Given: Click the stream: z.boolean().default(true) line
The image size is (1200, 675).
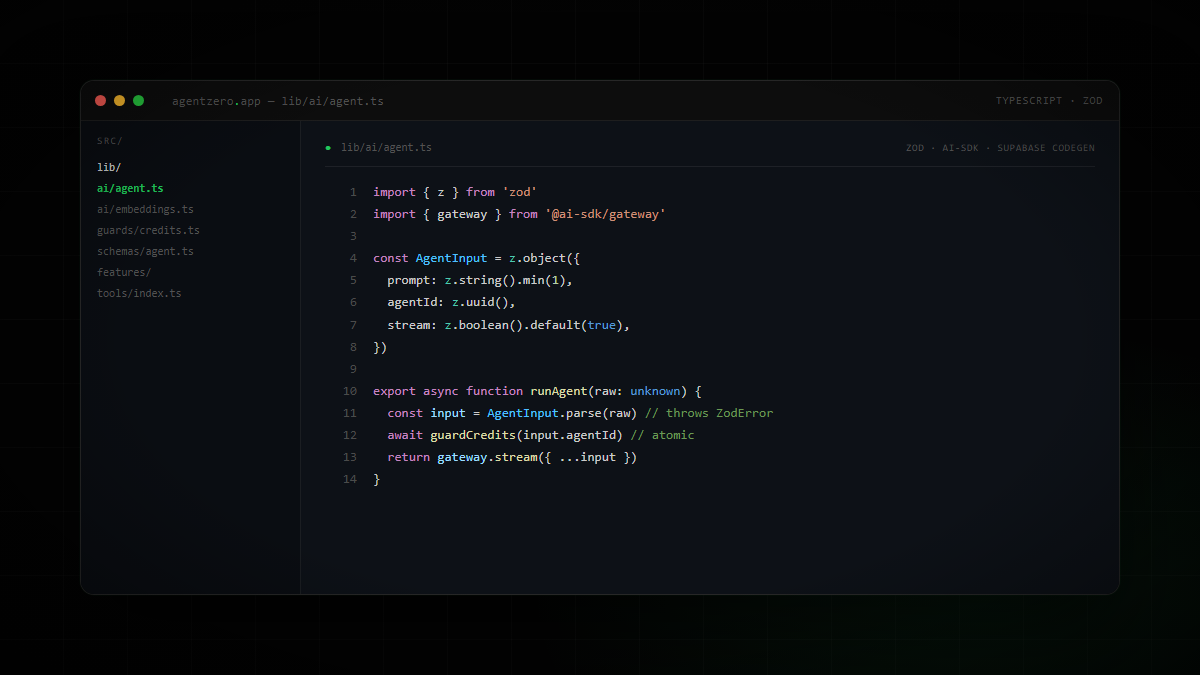Looking at the screenshot, I should (x=509, y=325).
